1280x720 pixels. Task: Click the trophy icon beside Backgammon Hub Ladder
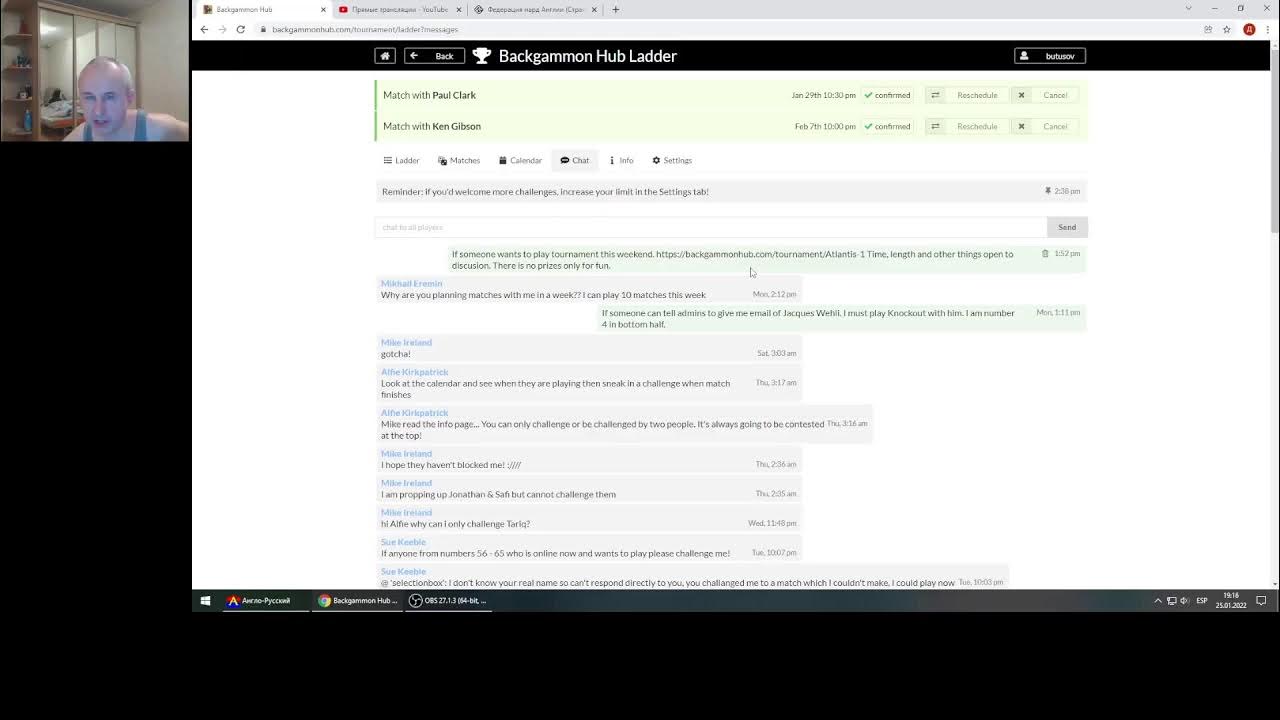tap(482, 56)
